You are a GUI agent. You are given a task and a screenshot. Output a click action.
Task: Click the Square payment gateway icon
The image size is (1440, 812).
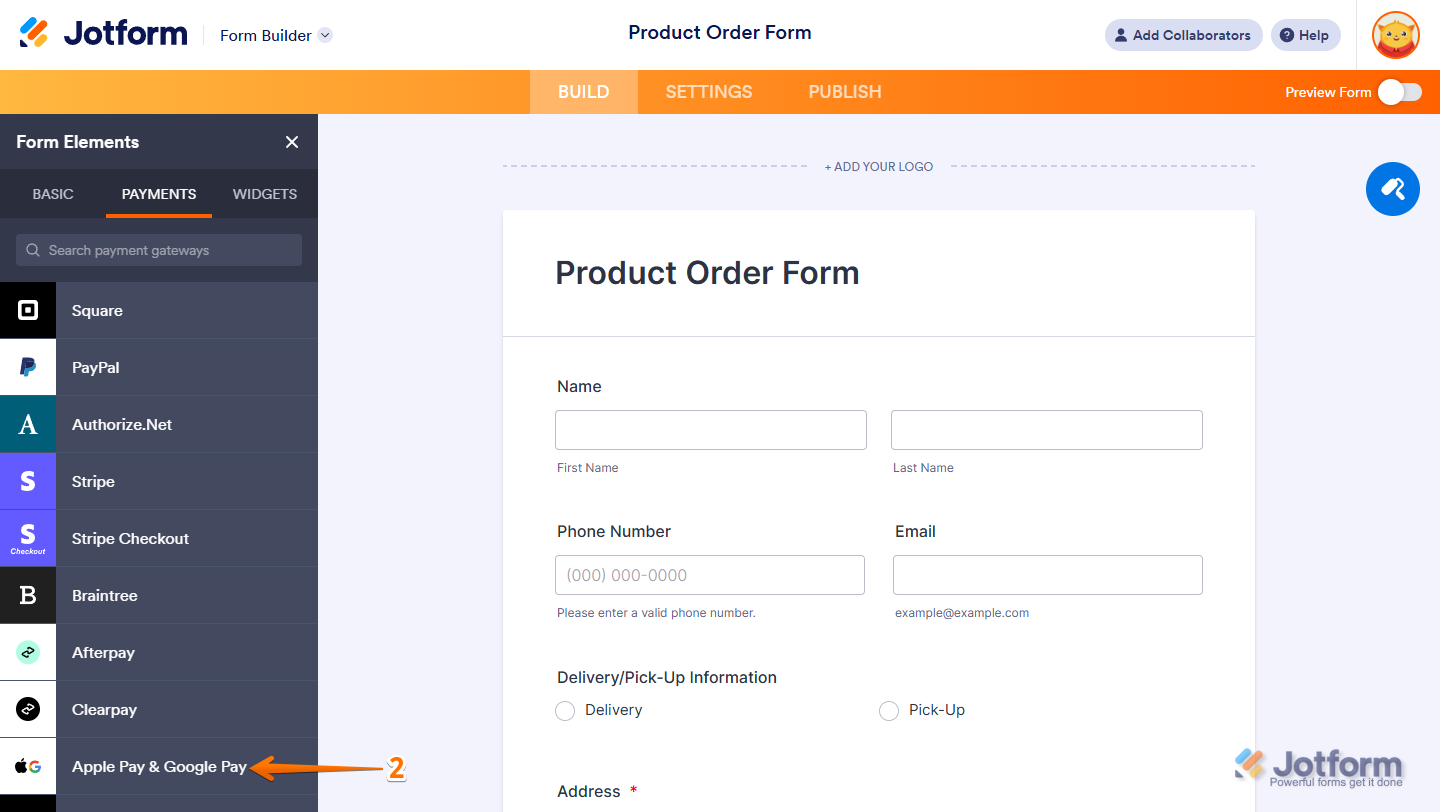[x=28, y=310]
